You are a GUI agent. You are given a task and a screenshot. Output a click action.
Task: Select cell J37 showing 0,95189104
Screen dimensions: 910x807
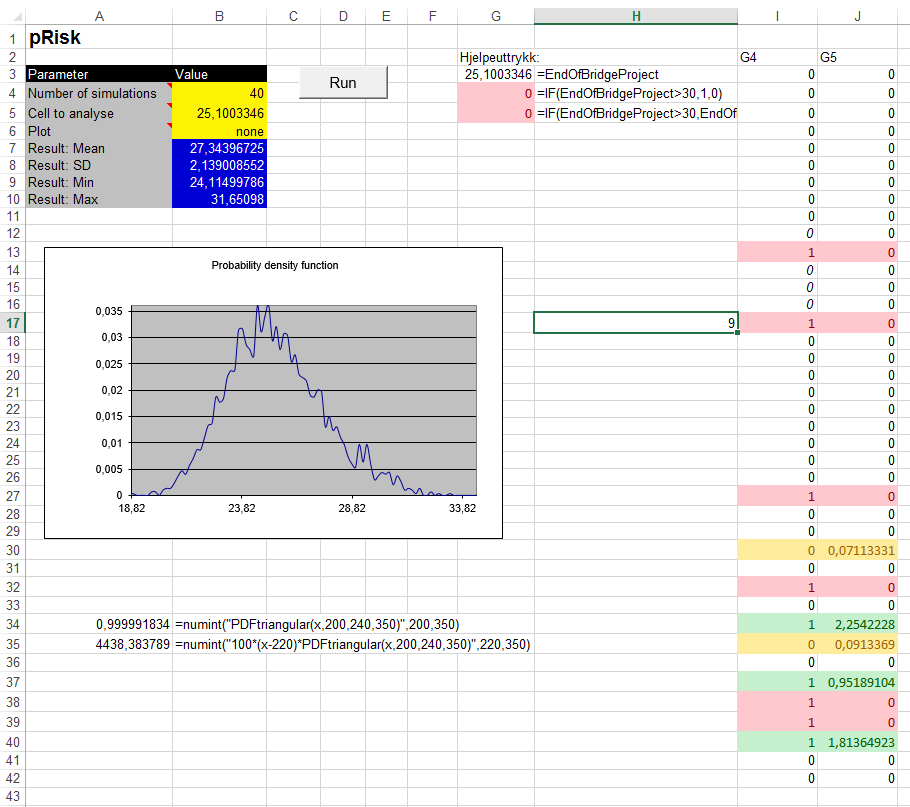pos(858,682)
